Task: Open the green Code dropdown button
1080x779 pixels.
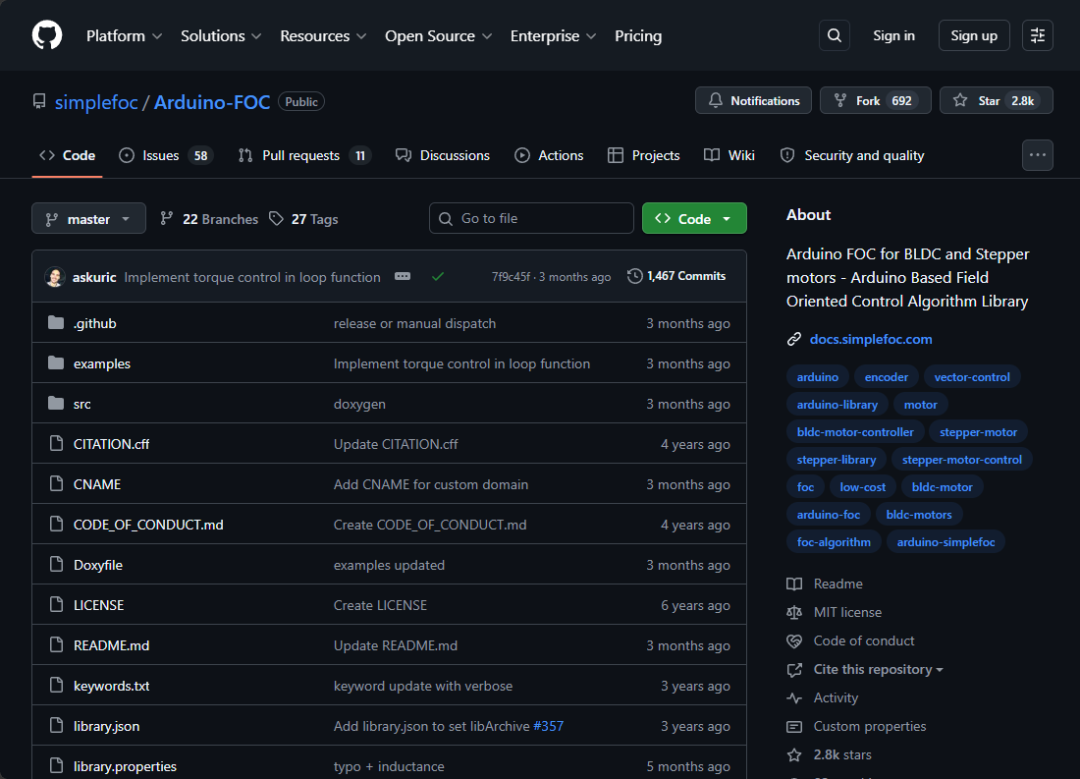Action: click(x=694, y=218)
